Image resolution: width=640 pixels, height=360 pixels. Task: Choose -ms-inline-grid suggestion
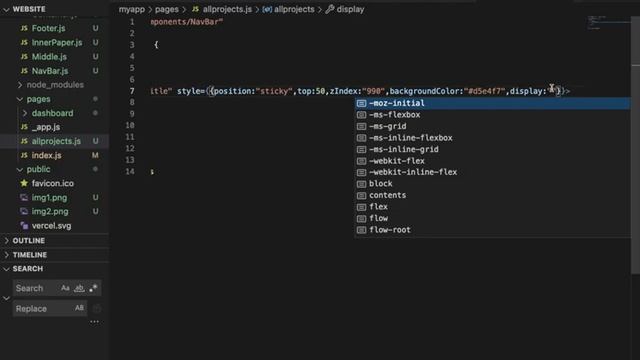[x=492, y=149]
